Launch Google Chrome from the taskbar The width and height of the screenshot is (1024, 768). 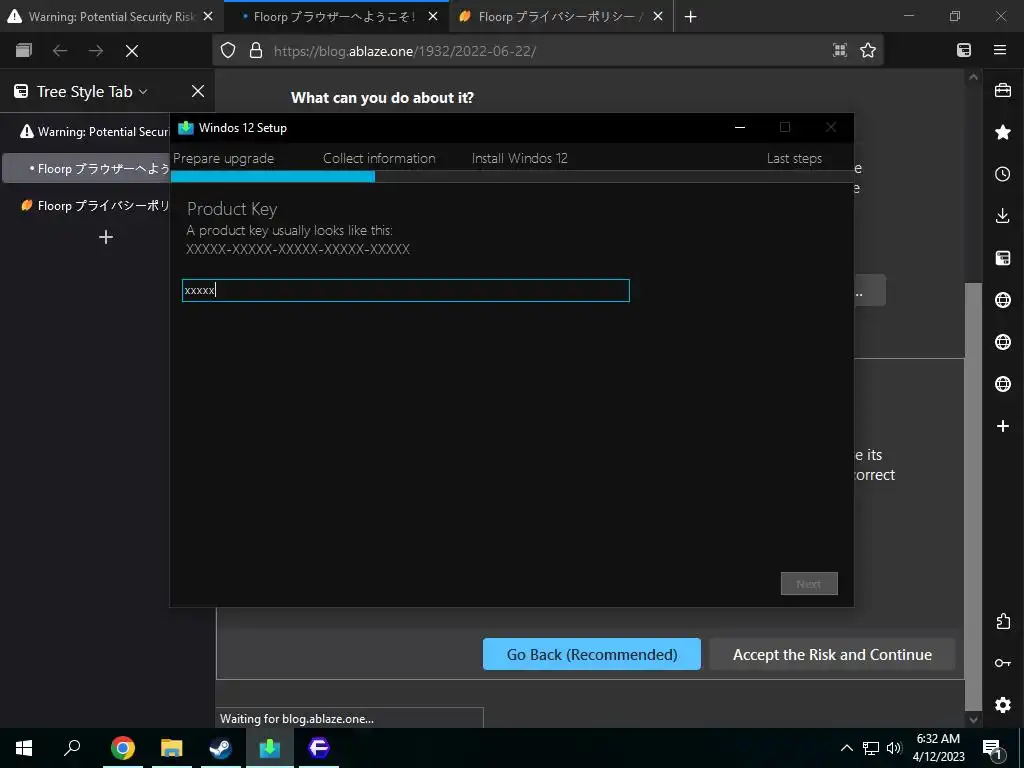point(123,748)
